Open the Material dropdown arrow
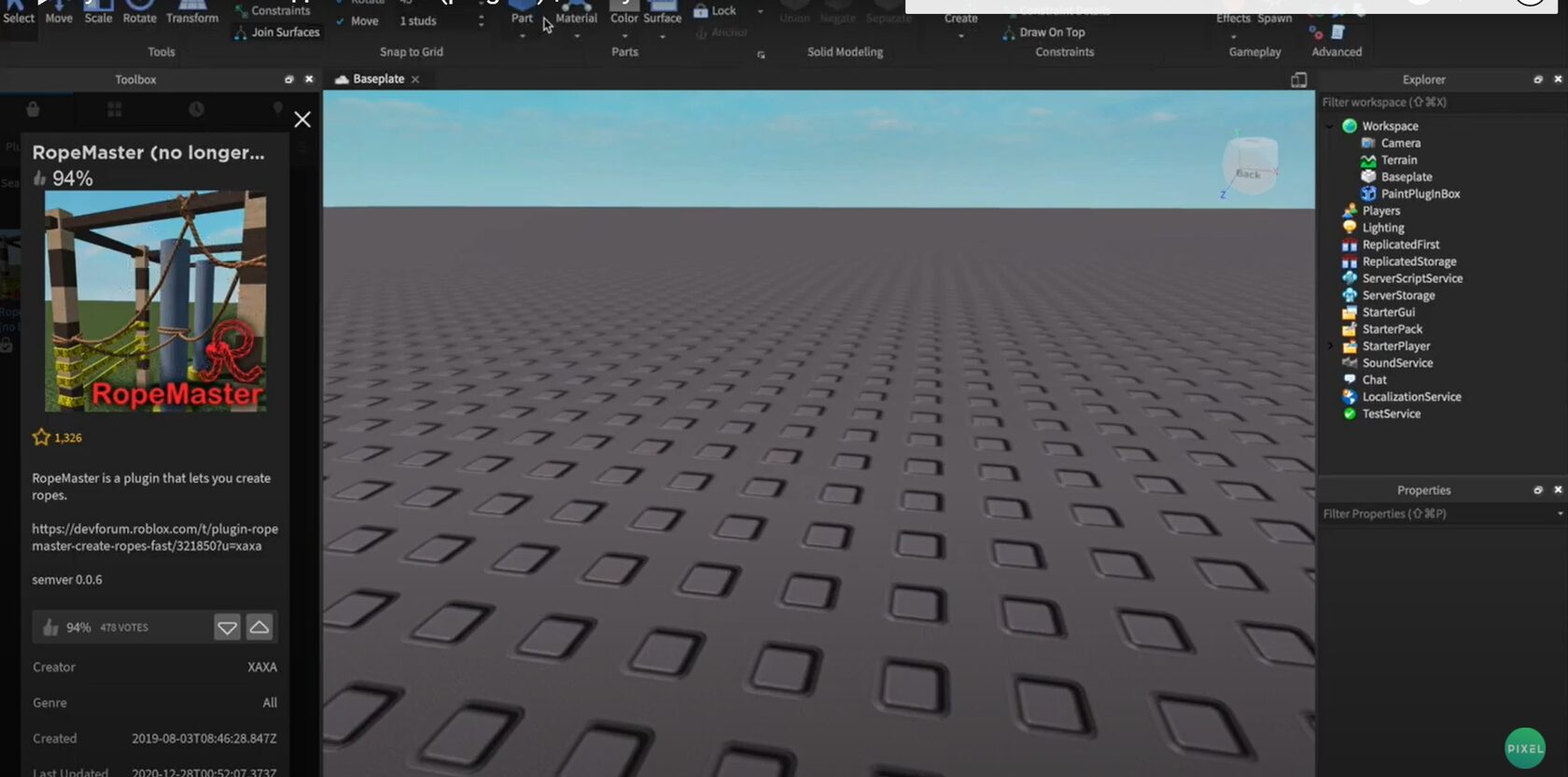The image size is (1568, 777). (x=576, y=36)
